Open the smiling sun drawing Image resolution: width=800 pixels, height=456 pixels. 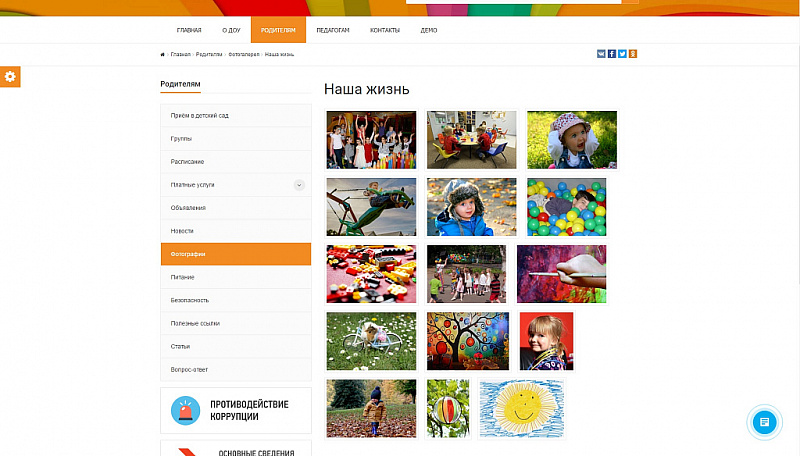tap(522, 408)
